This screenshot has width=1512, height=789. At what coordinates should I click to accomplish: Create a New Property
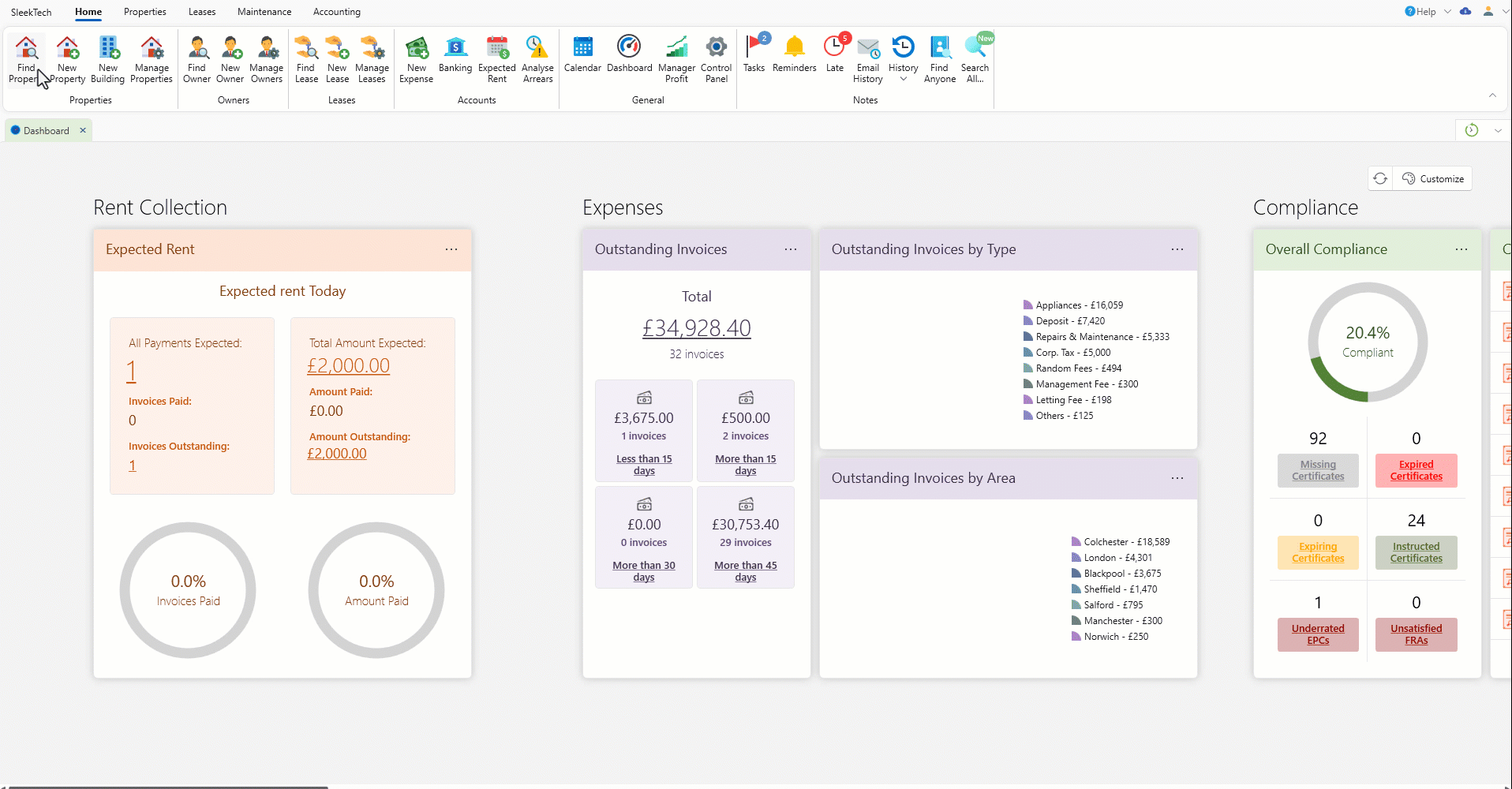(x=68, y=59)
